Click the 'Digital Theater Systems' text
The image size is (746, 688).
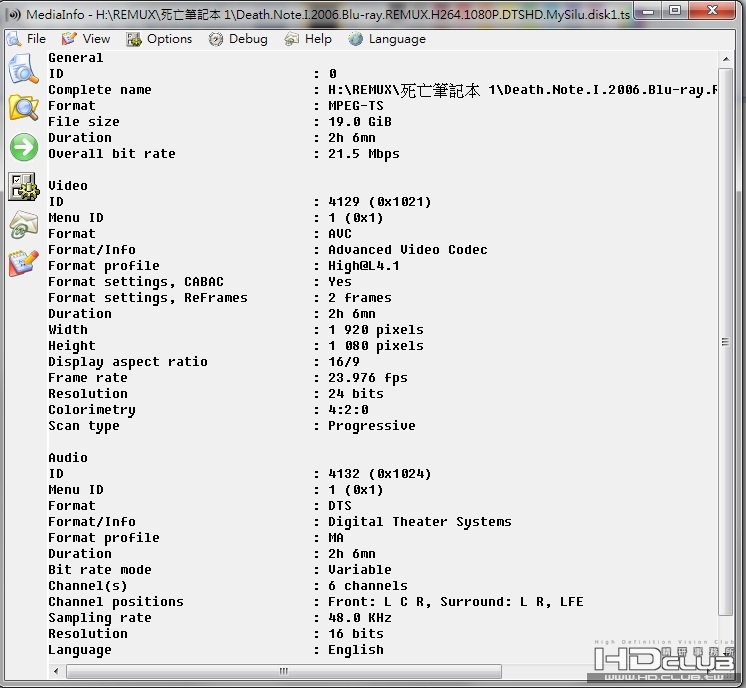pos(420,522)
